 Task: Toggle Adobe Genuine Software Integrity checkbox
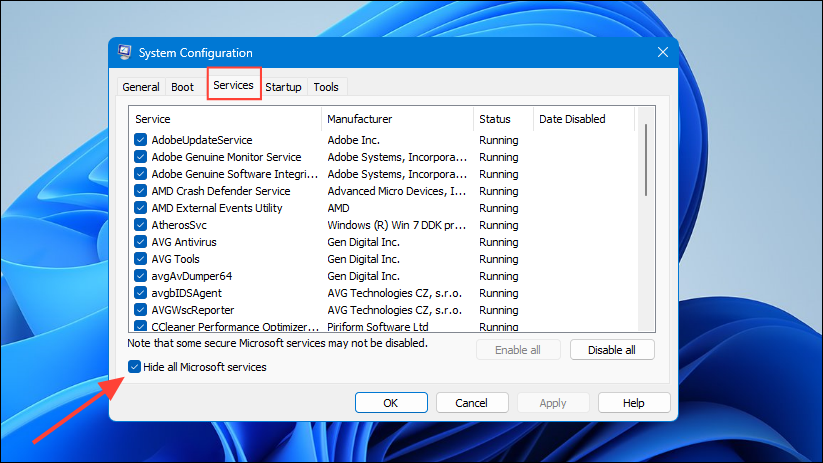(x=140, y=174)
